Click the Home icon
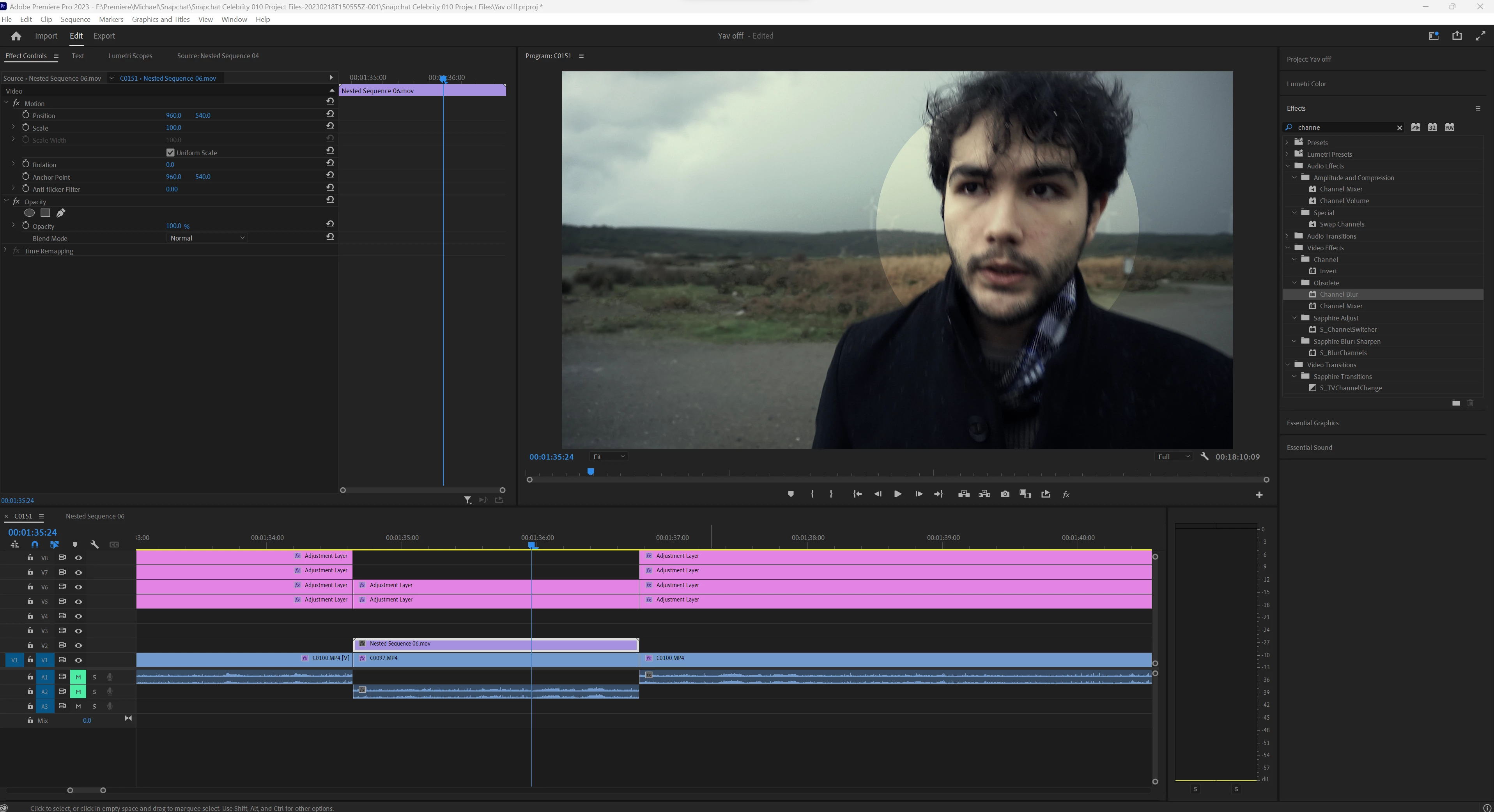 (x=16, y=36)
